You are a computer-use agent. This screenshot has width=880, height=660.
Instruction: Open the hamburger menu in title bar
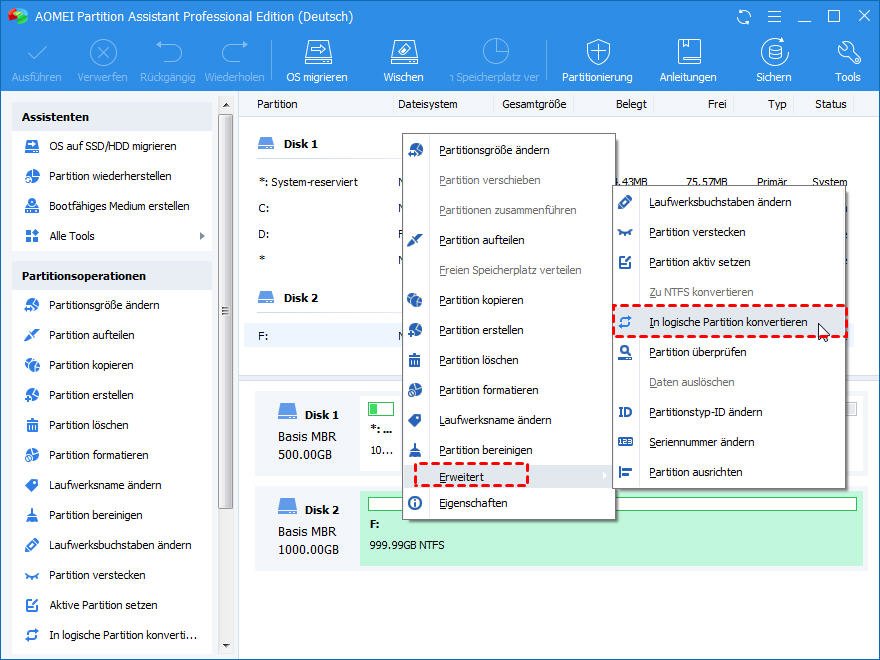click(774, 17)
